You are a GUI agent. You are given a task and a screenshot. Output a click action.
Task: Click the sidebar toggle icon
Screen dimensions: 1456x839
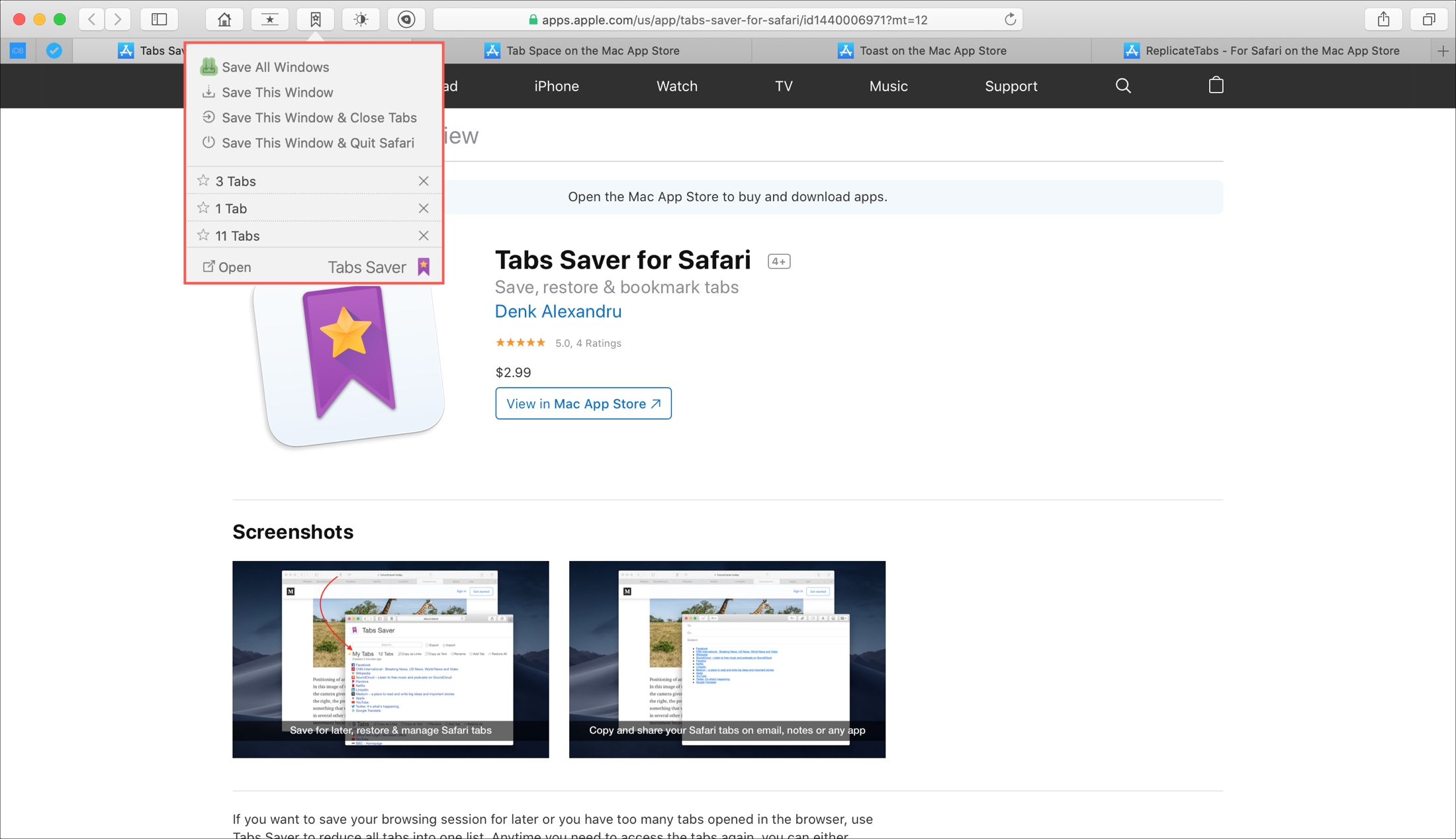coord(159,19)
